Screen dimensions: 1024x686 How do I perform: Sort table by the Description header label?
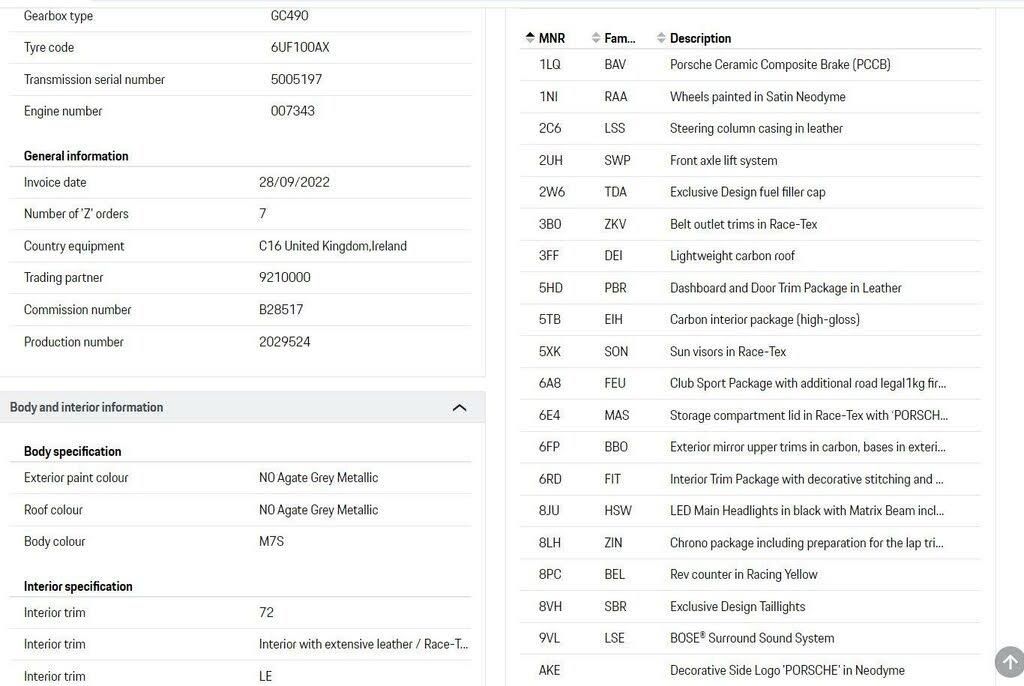[700, 38]
